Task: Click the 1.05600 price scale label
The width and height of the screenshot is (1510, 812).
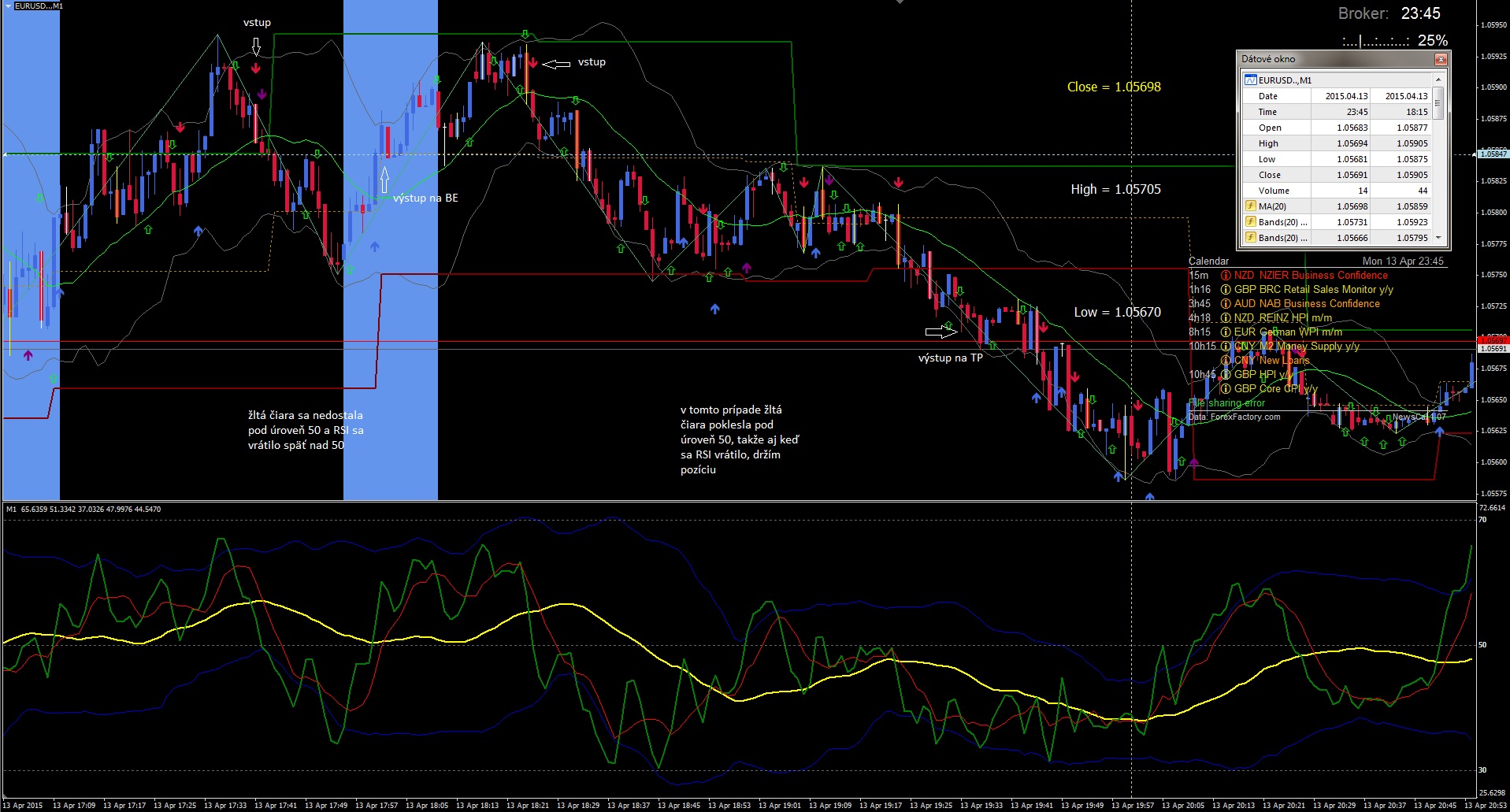Action: pyautogui.click(x=1493, y=462)
